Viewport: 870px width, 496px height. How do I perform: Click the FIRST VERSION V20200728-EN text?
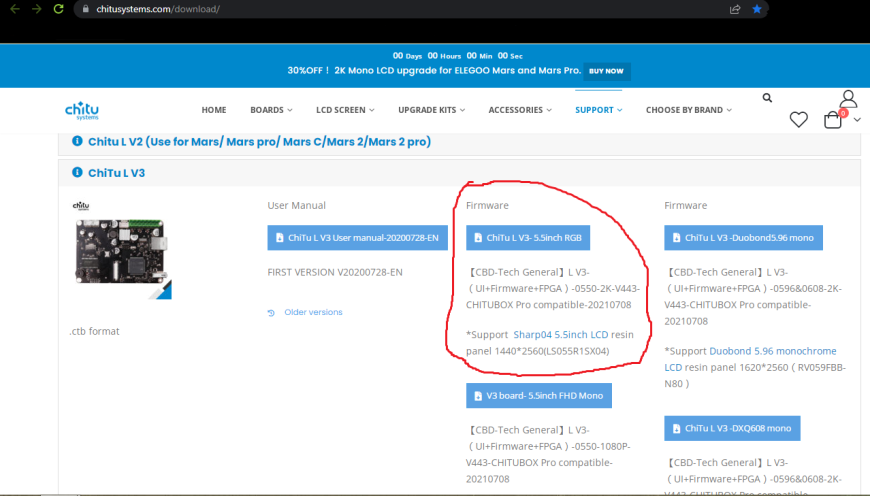point(335,272)
